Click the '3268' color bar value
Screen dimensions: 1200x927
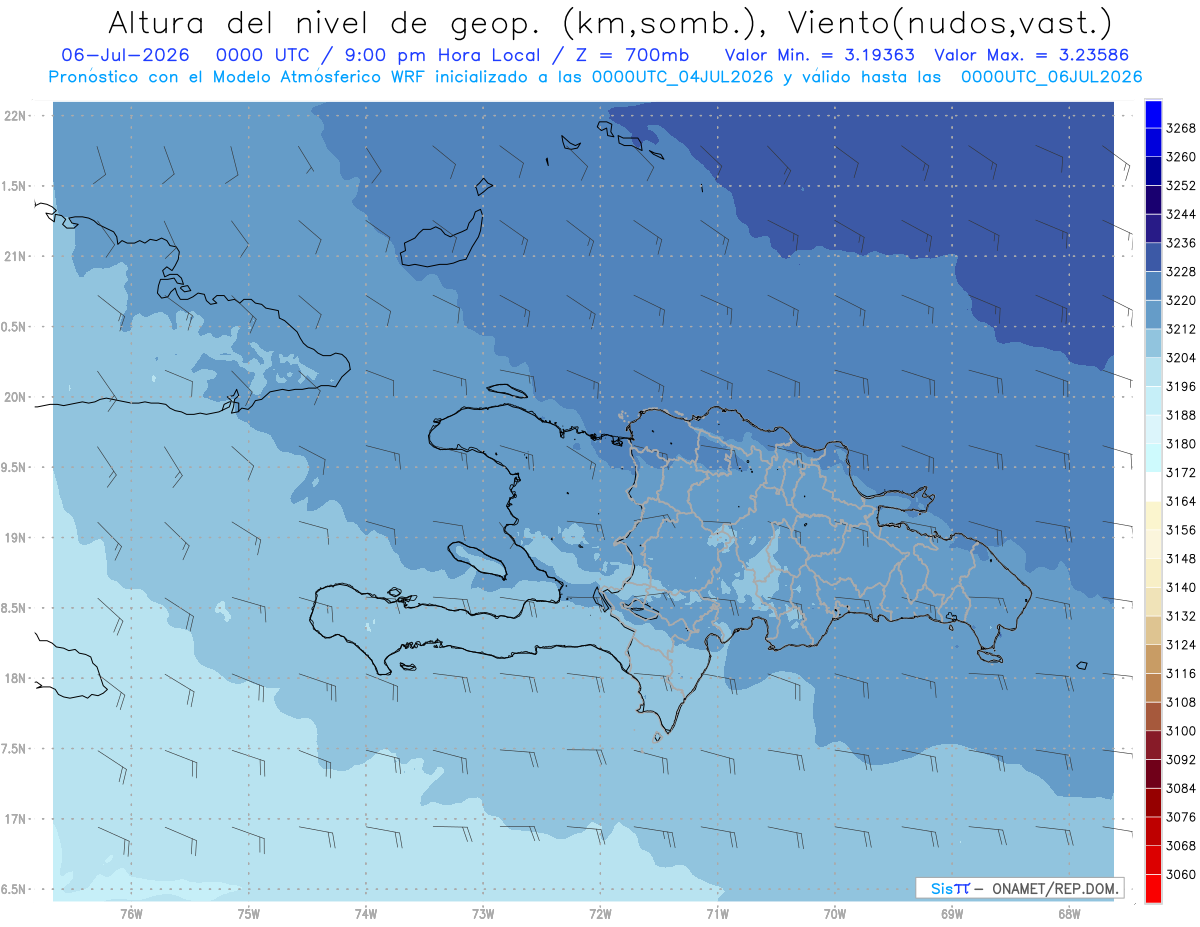click(1180, 128)
